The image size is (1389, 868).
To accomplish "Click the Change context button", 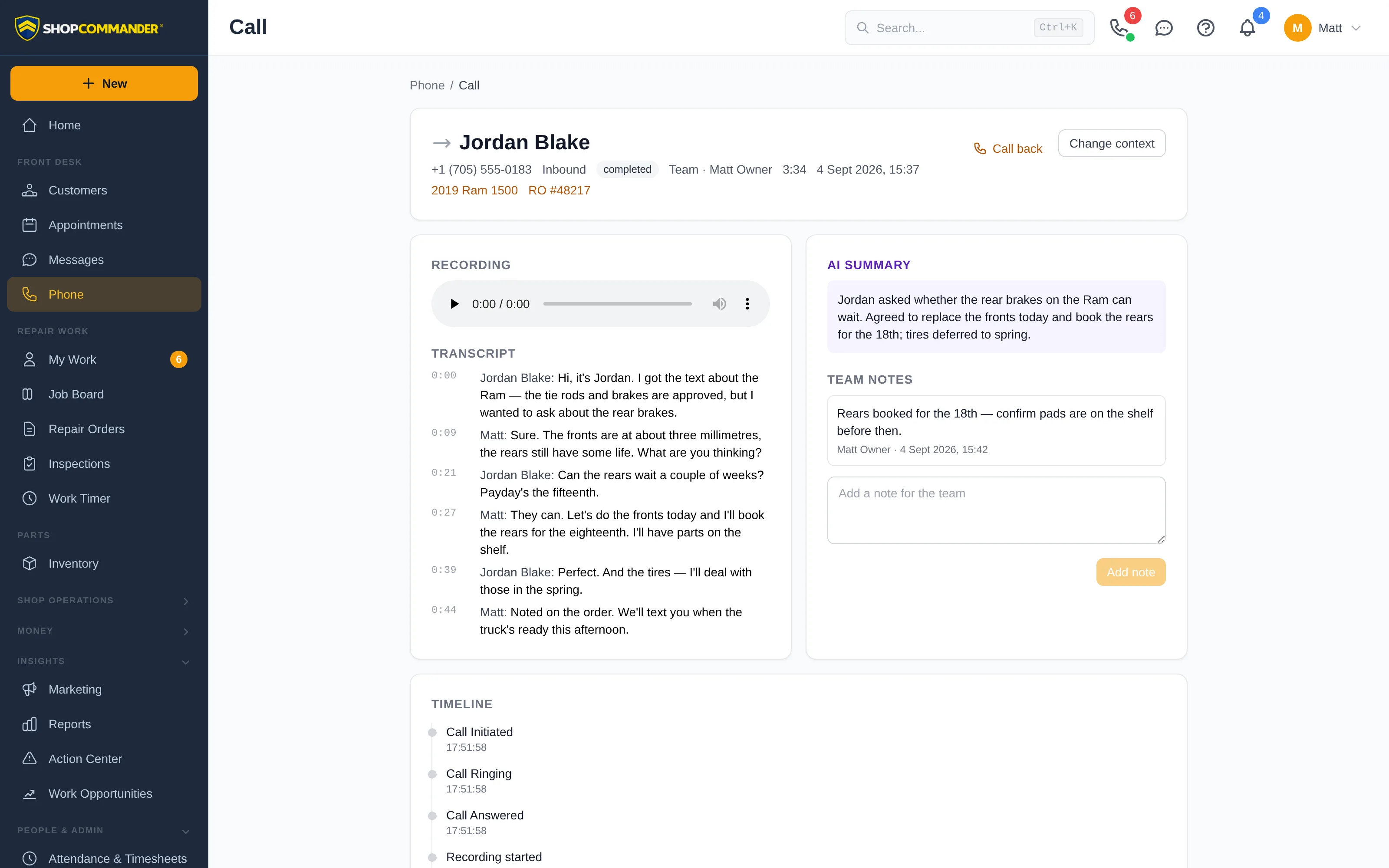I will (1111, 143).
